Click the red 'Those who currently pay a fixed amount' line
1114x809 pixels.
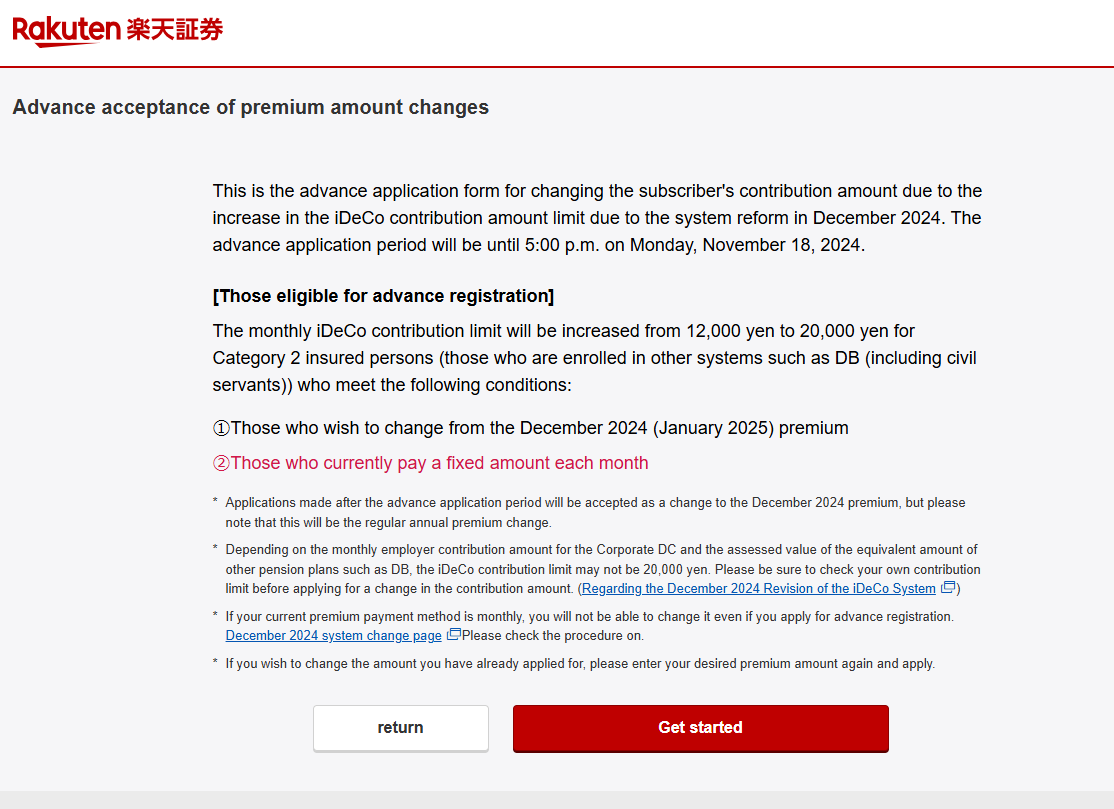[431, 463]
